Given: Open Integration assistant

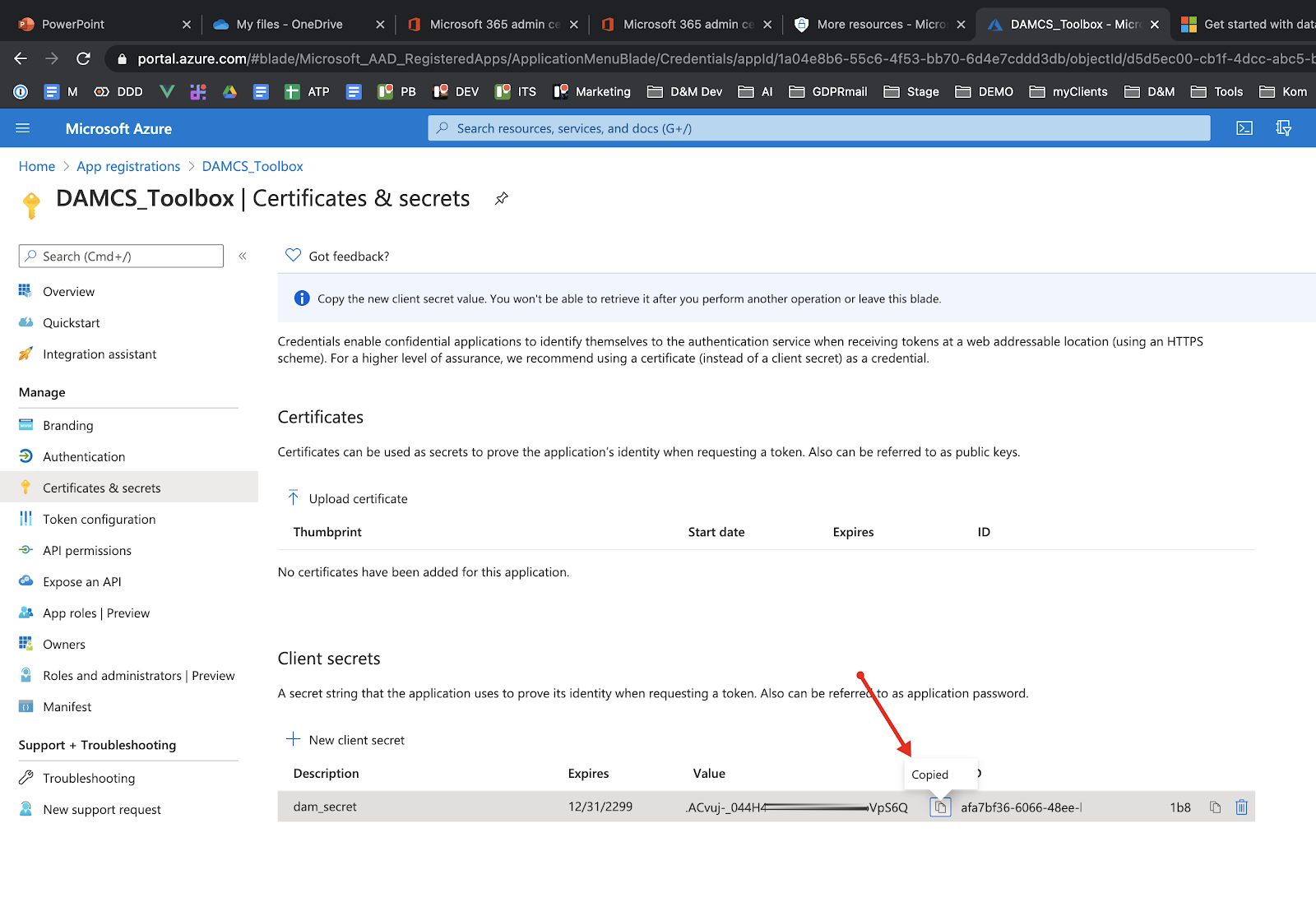Looking at the screenshot, I should pyautogui.click(x=100, y=354).
